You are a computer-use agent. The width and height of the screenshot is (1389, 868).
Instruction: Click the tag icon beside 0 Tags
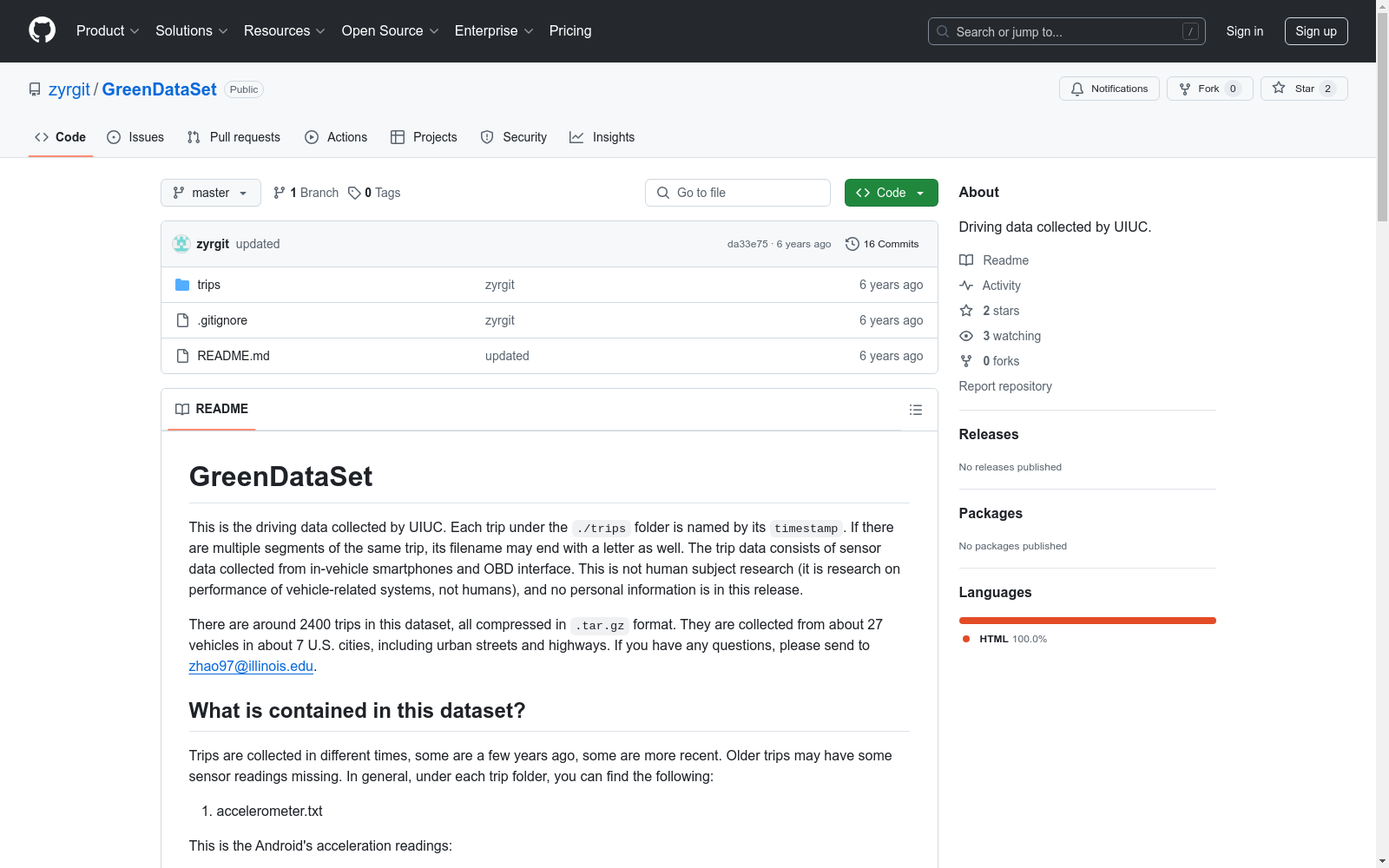(354, 193)
